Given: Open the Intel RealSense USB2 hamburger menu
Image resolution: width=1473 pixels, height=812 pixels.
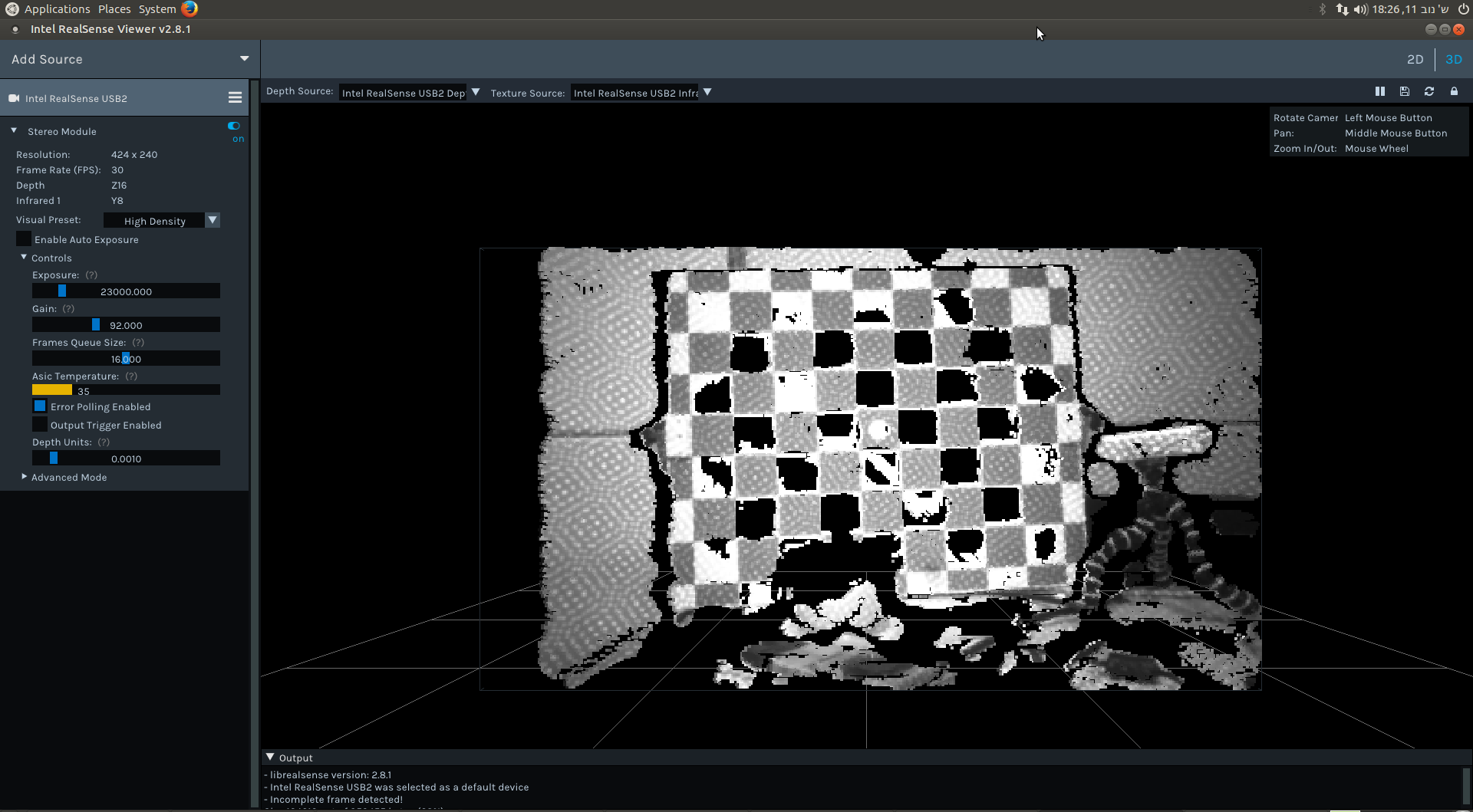Looking at the screenshot, I should [235, 97].
